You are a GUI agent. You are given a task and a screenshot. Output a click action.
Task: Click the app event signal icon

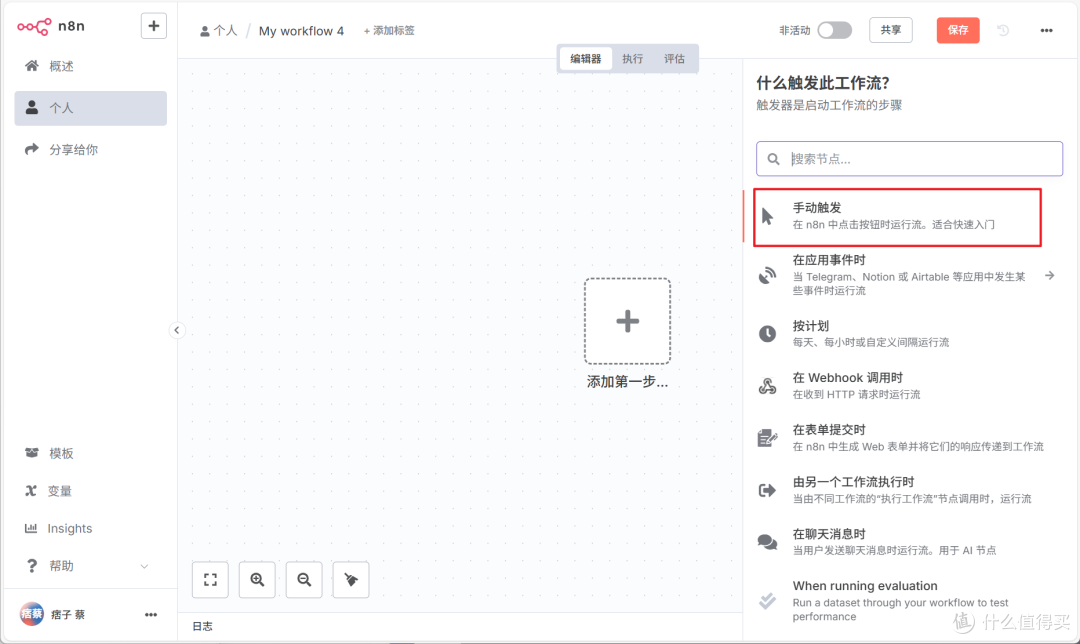767,276
